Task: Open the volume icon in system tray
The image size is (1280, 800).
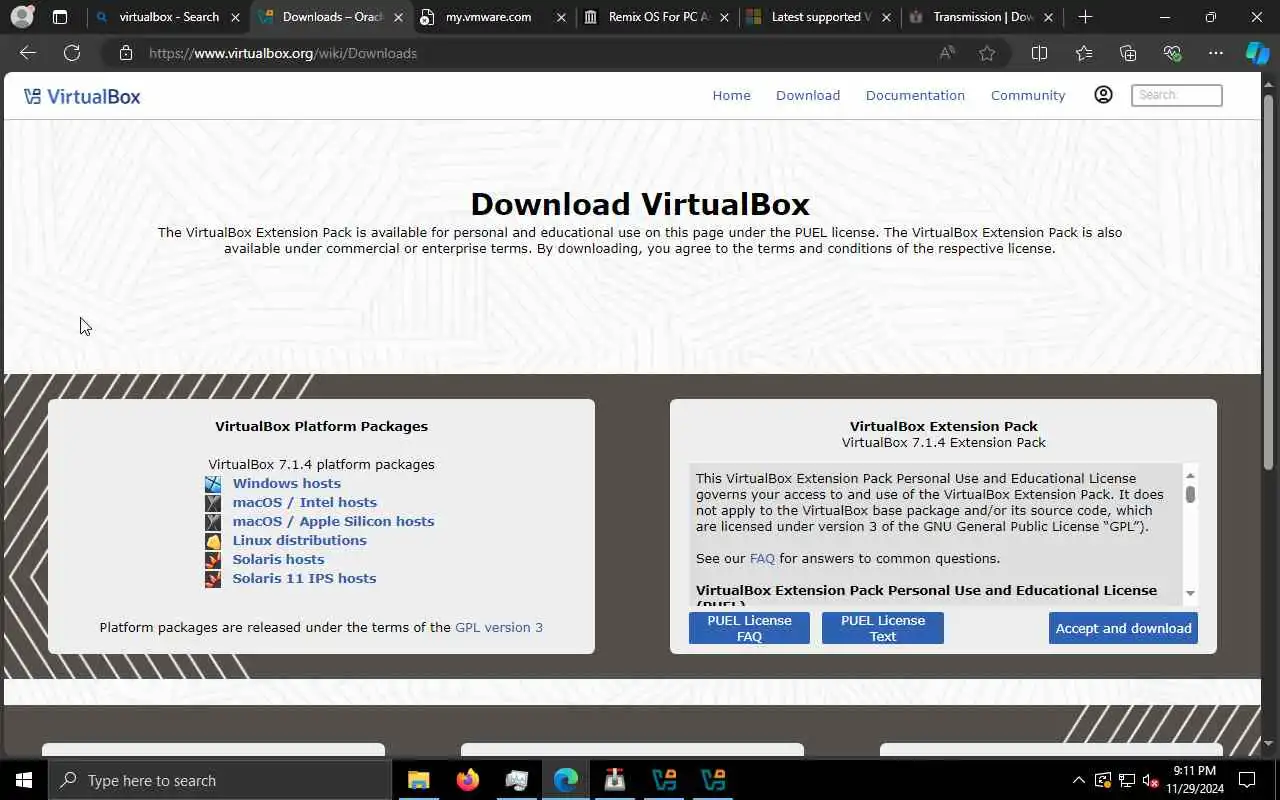Action: (x=1150, y=781)
